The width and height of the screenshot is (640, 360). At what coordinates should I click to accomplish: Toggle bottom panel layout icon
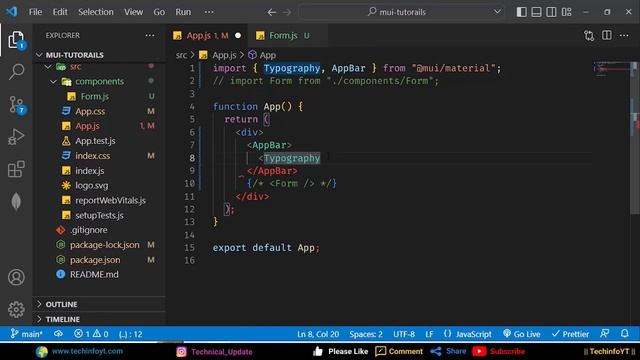536,12
